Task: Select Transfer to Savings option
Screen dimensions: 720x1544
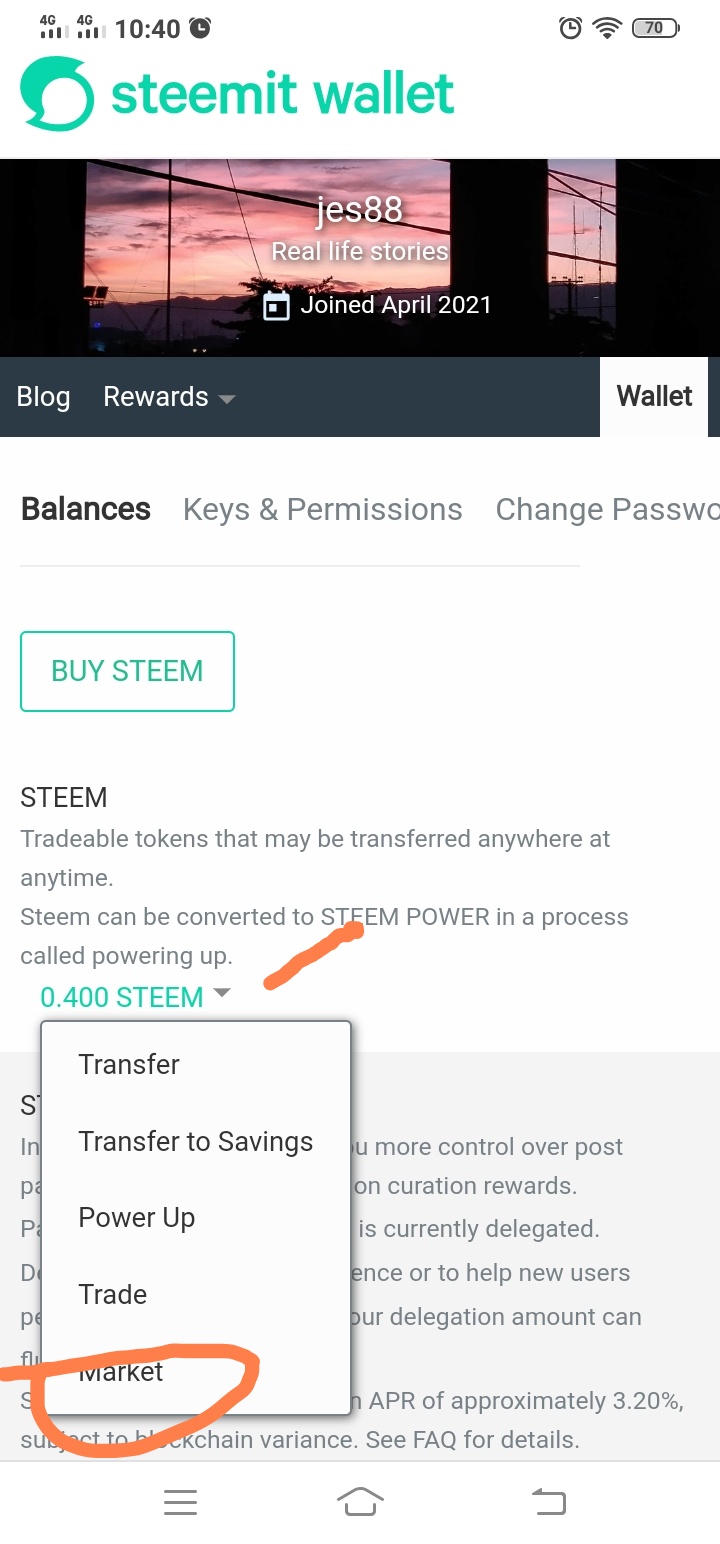Action: (x=195, y=1141)
